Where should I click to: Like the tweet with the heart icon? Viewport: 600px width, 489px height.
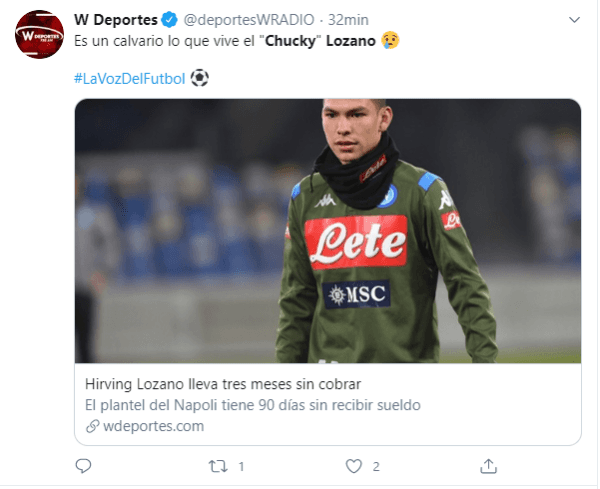coord(353,466)
